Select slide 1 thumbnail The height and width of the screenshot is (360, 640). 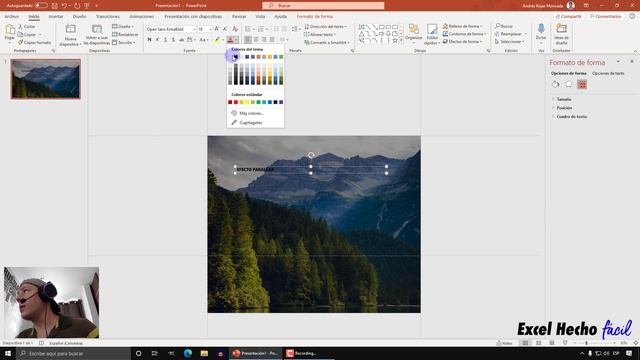(x=46, y=79)
